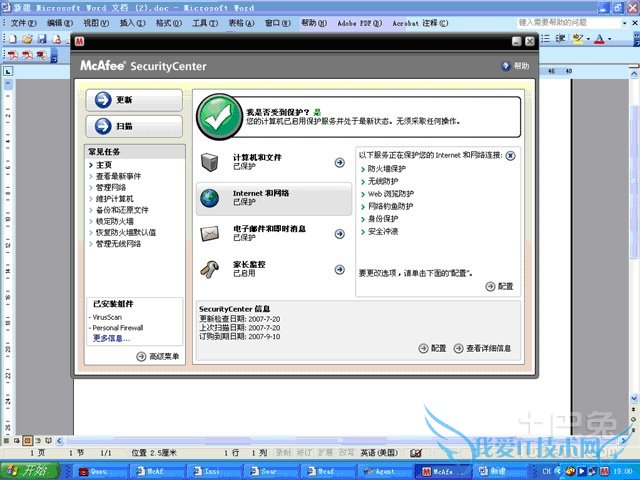This screenshot has width=640, height=480.
Task: Click McAfee tray icon near clock
Action: click(604, 471)
